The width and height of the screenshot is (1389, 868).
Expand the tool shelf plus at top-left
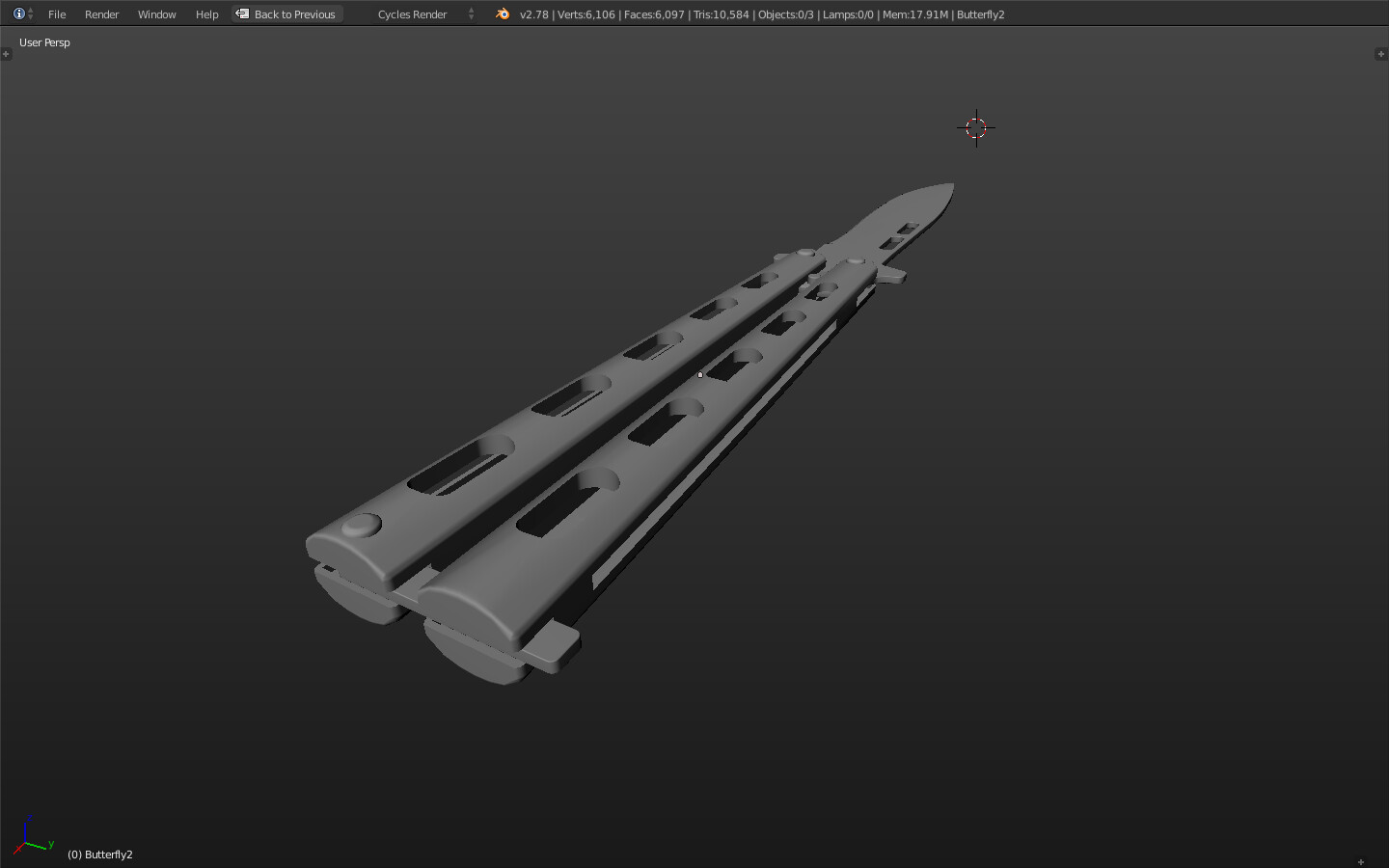pos(6,54)
